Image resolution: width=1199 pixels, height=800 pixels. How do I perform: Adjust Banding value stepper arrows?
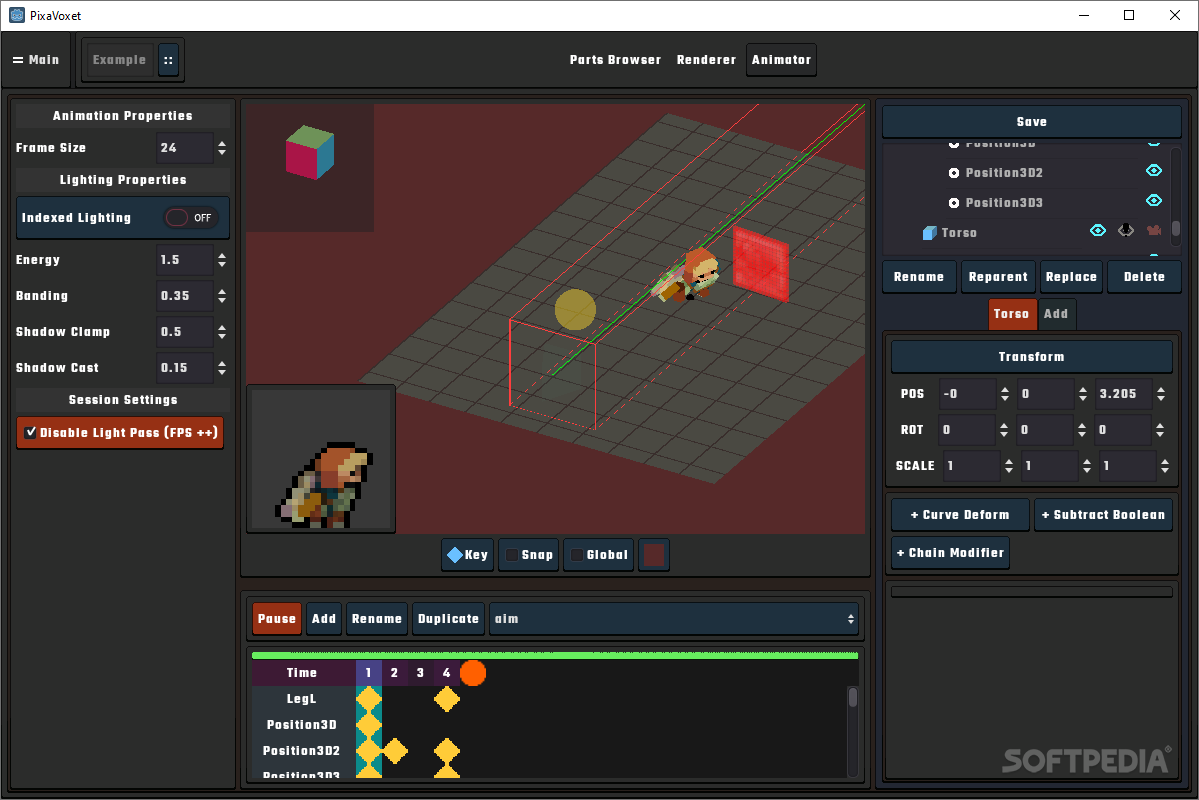click(x=222, y=296)
